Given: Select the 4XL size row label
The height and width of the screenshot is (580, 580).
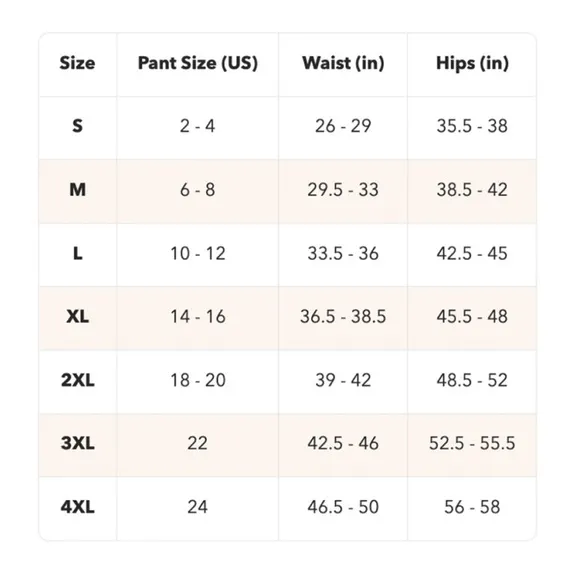Looking at the screenshot, I should coord(77,507).
